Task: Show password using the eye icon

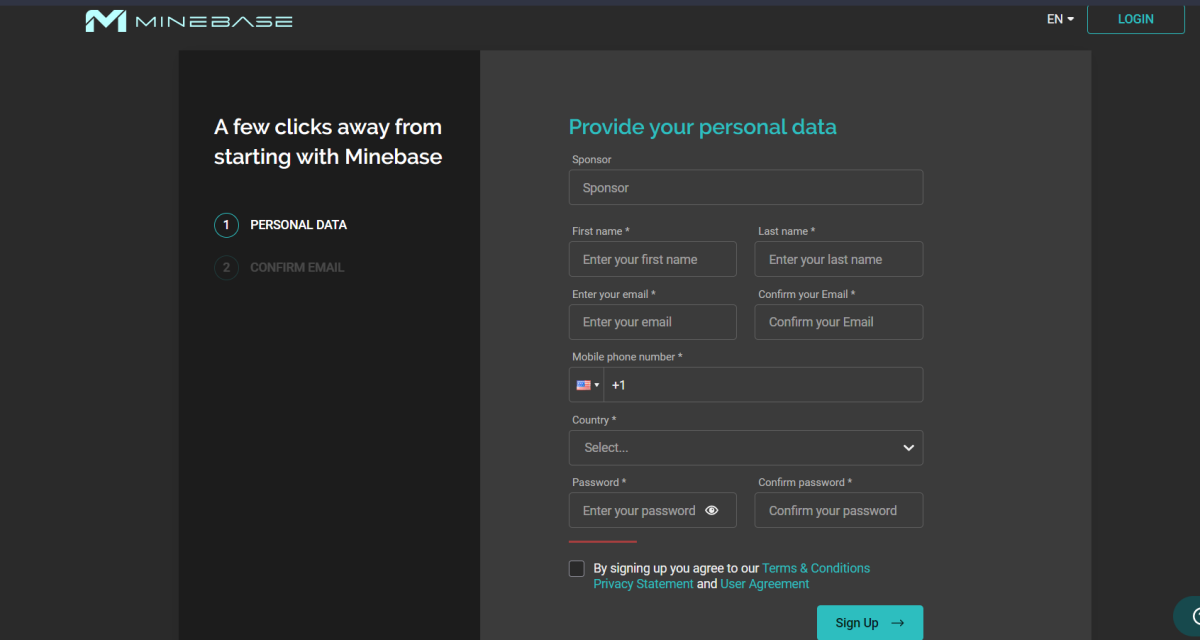Action: 712,510
